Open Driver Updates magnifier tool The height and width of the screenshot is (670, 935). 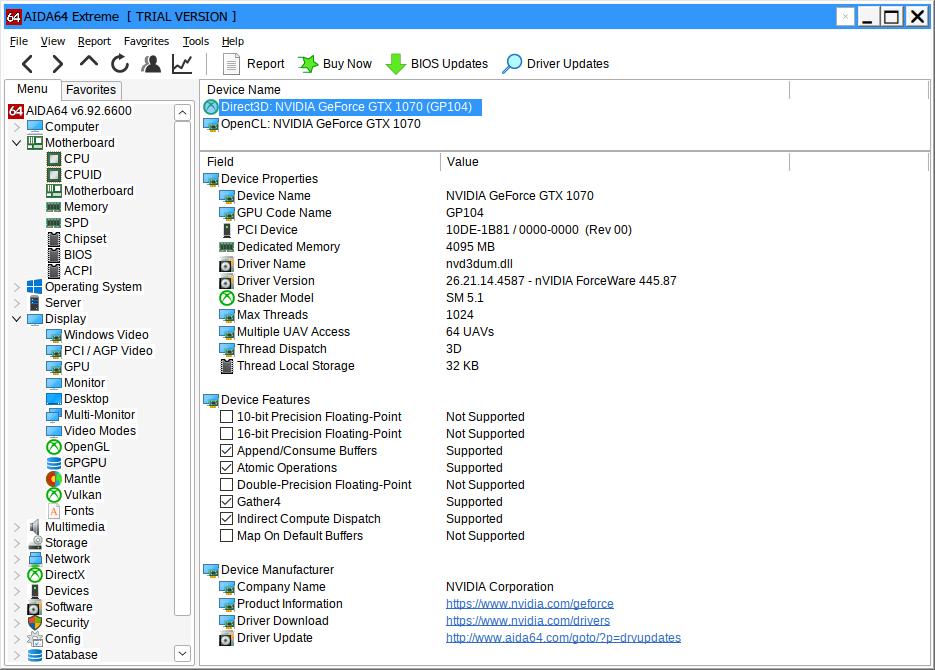(x=512, y=64)
